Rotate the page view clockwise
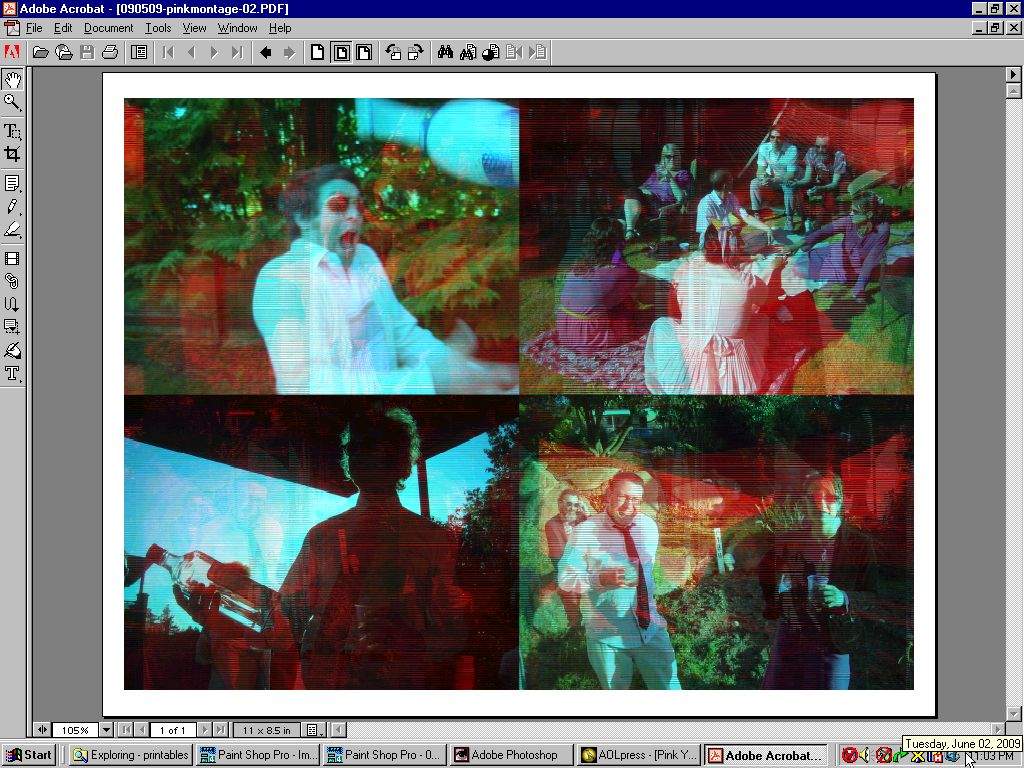 416,52
